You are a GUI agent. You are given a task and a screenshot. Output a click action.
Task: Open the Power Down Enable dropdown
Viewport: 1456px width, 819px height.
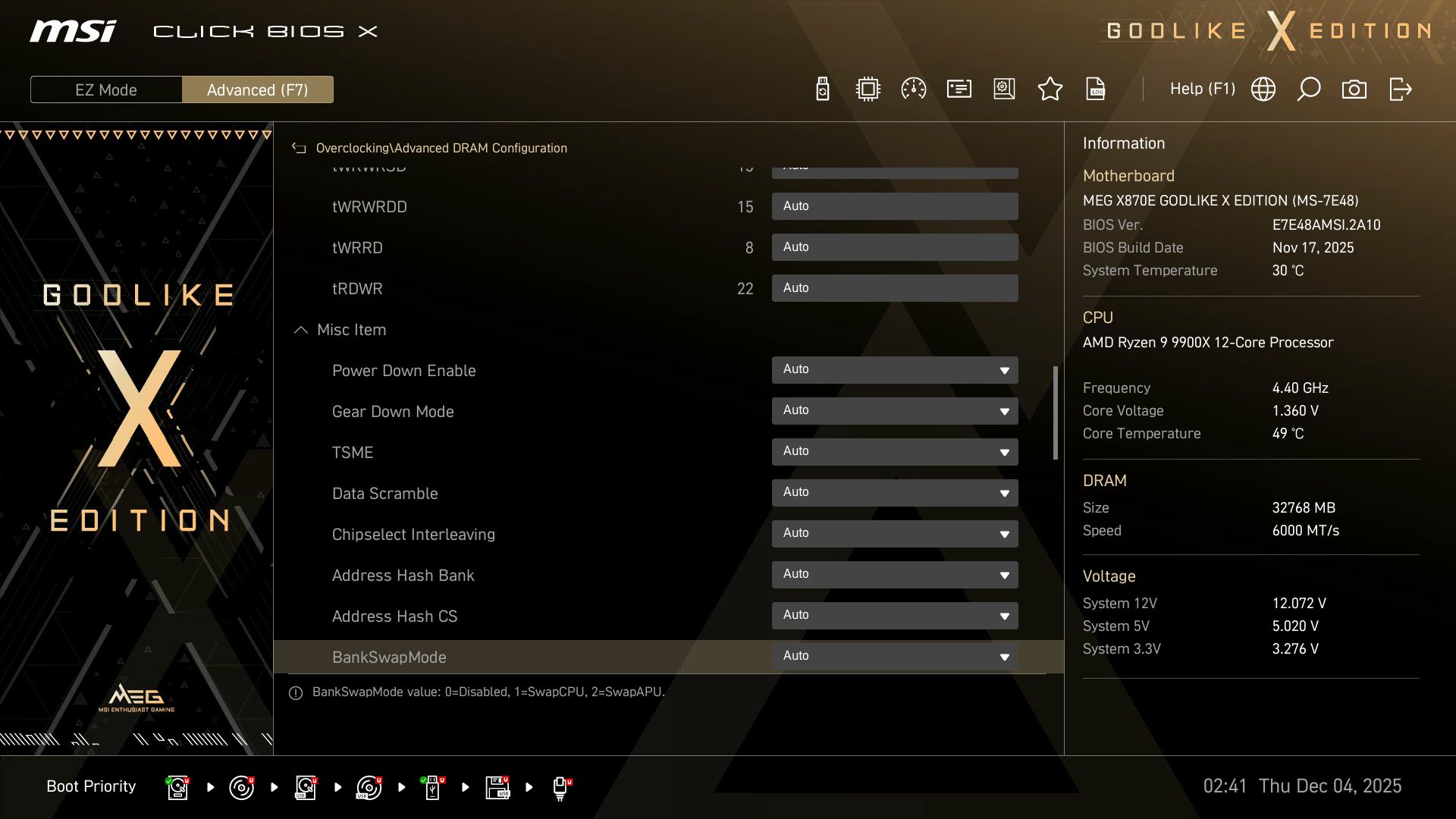point(895,370)
